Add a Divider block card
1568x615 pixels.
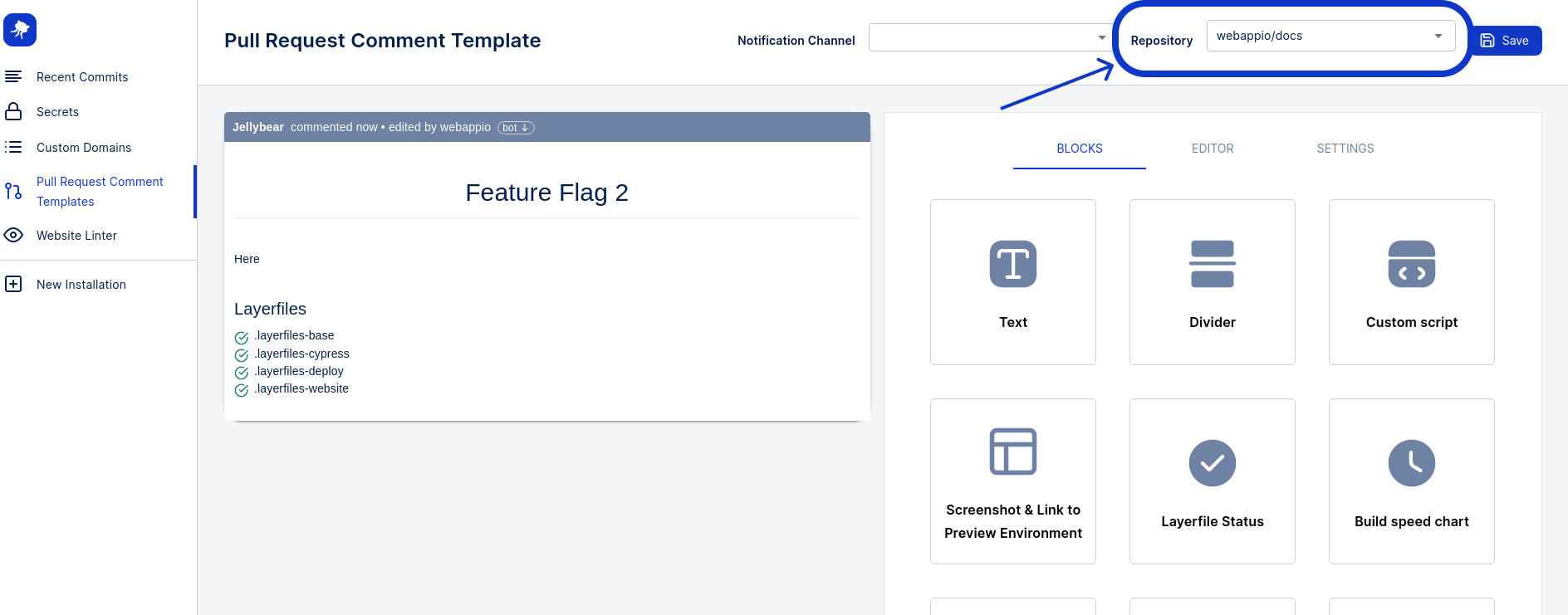[1213, 282]
